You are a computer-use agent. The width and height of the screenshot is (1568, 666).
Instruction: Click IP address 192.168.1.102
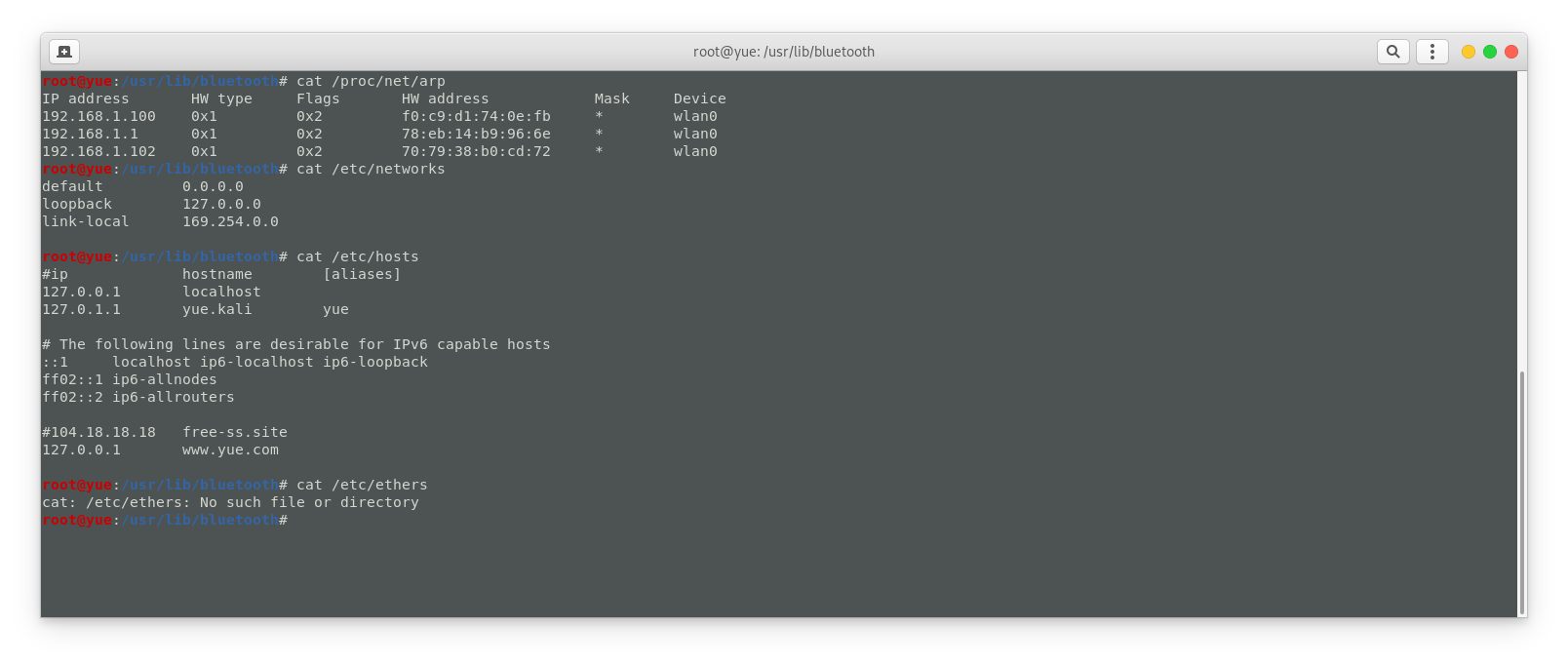[98, 151]
